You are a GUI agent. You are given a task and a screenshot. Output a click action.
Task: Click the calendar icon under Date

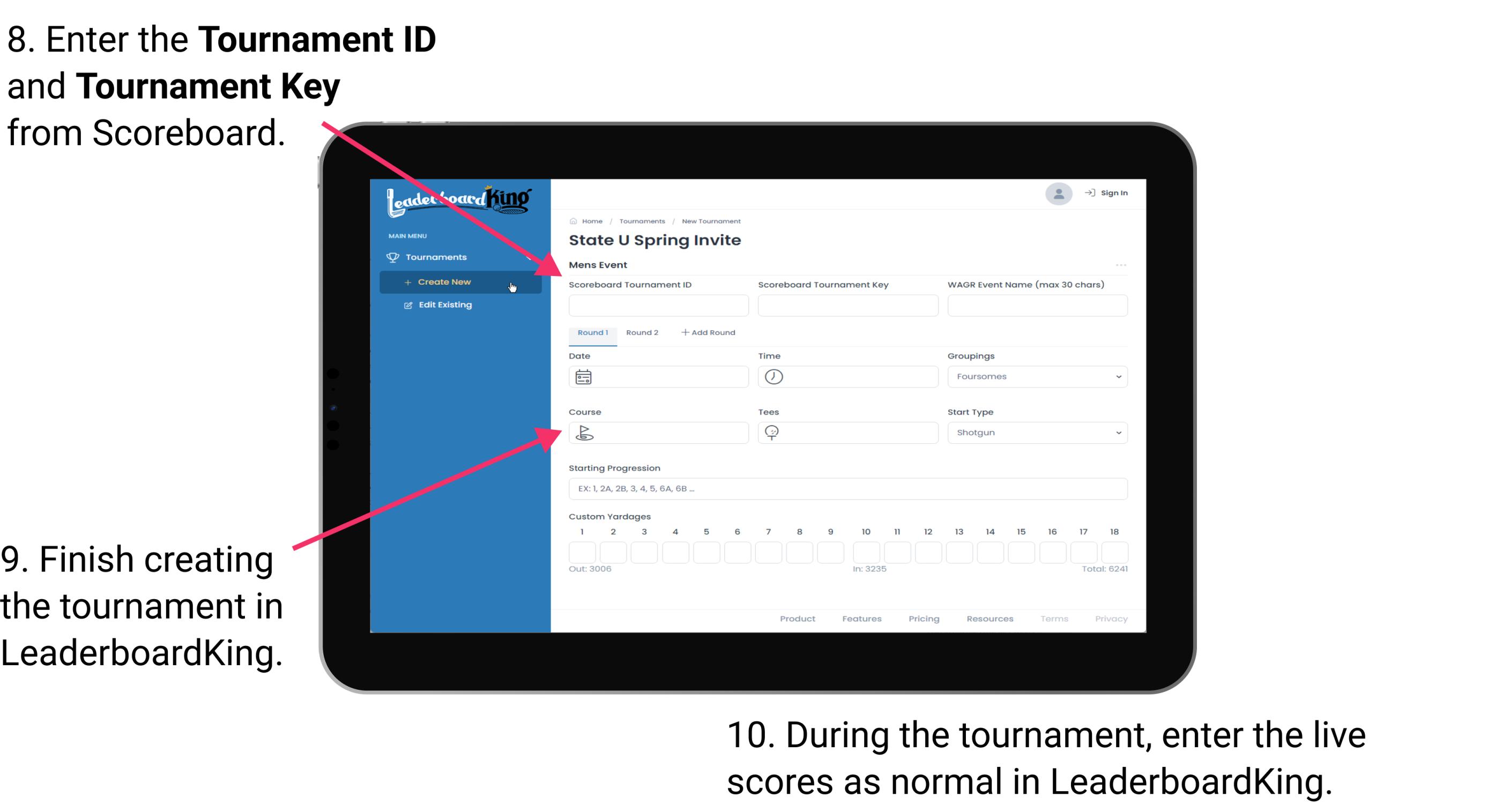pos(585,376)
